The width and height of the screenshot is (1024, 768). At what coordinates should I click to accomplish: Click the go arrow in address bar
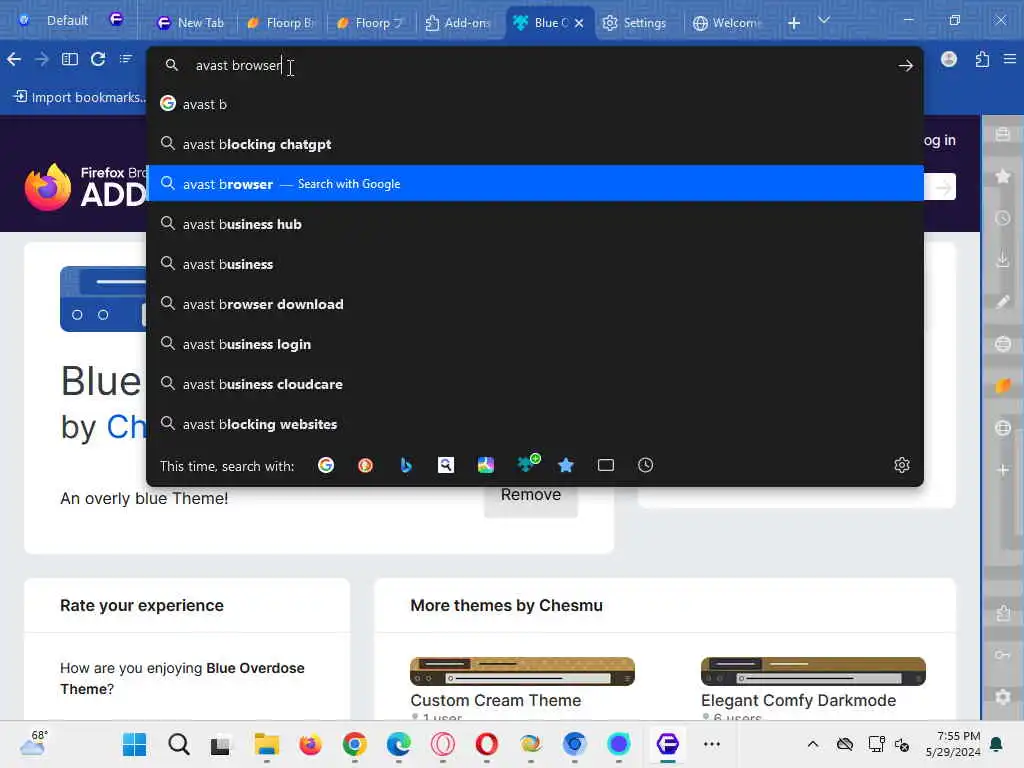[906, 65]
